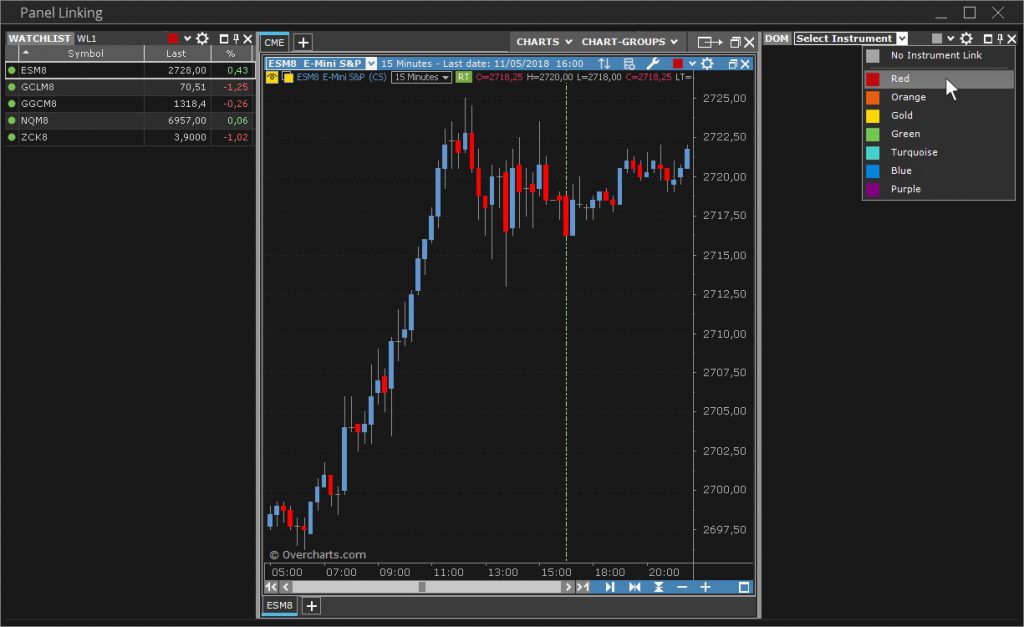
Task: Click the detach workspace arrow icon
Action: 710,42
